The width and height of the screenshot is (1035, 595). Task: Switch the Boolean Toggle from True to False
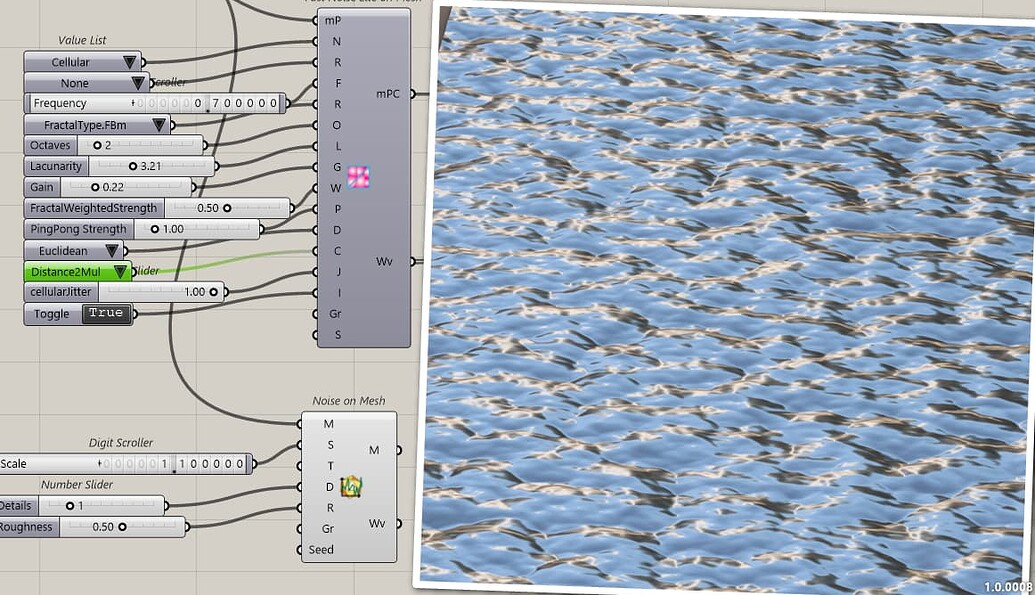click(x=105, y=313)
